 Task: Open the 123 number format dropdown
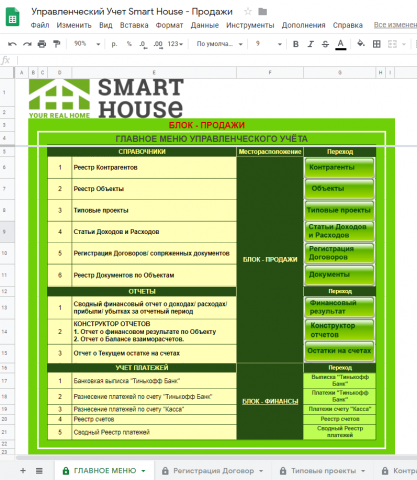click(175, 44)
